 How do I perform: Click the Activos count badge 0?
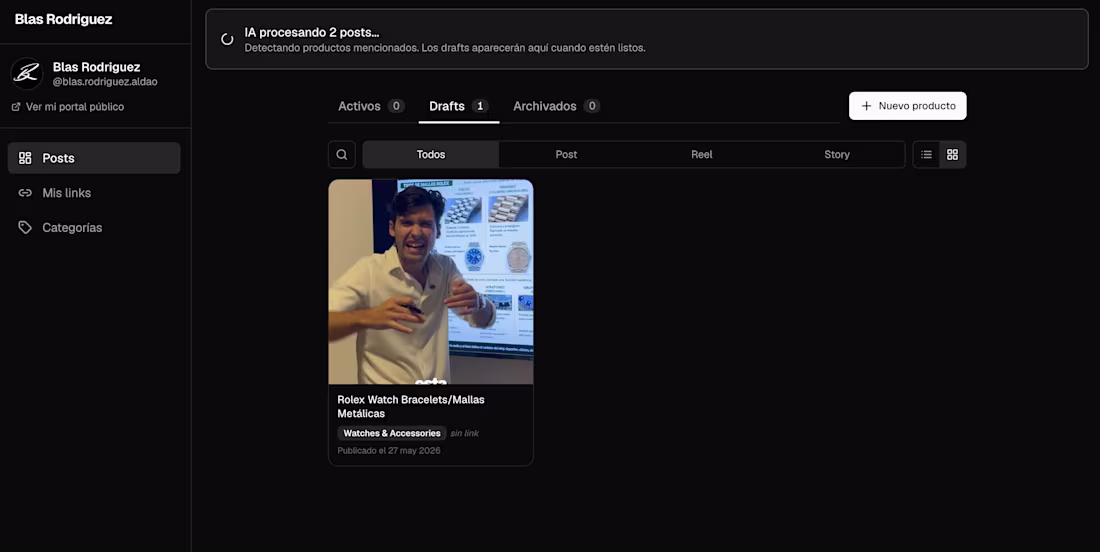(396, 106)
